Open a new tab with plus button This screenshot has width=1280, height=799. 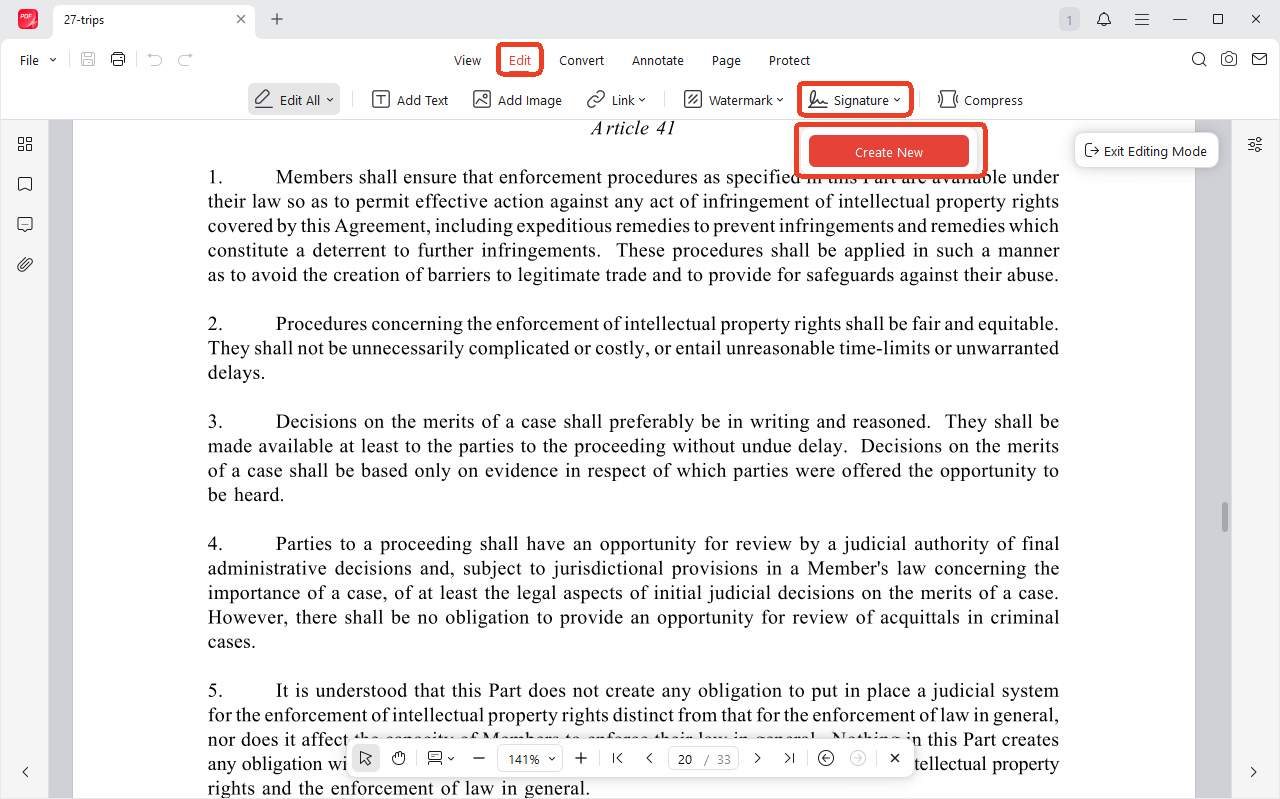[277, 19]
